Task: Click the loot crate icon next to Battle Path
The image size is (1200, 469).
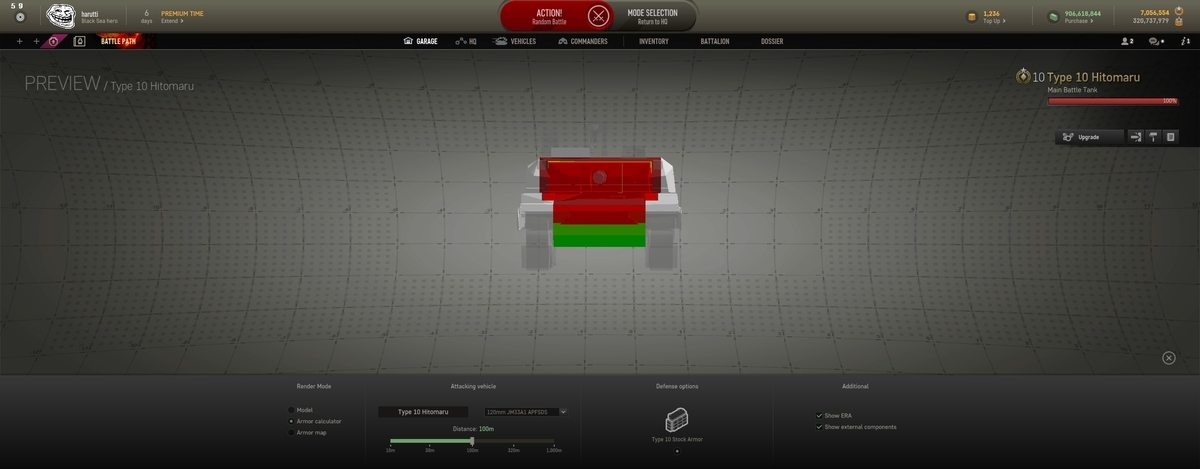Action: (x=79, y=42)
